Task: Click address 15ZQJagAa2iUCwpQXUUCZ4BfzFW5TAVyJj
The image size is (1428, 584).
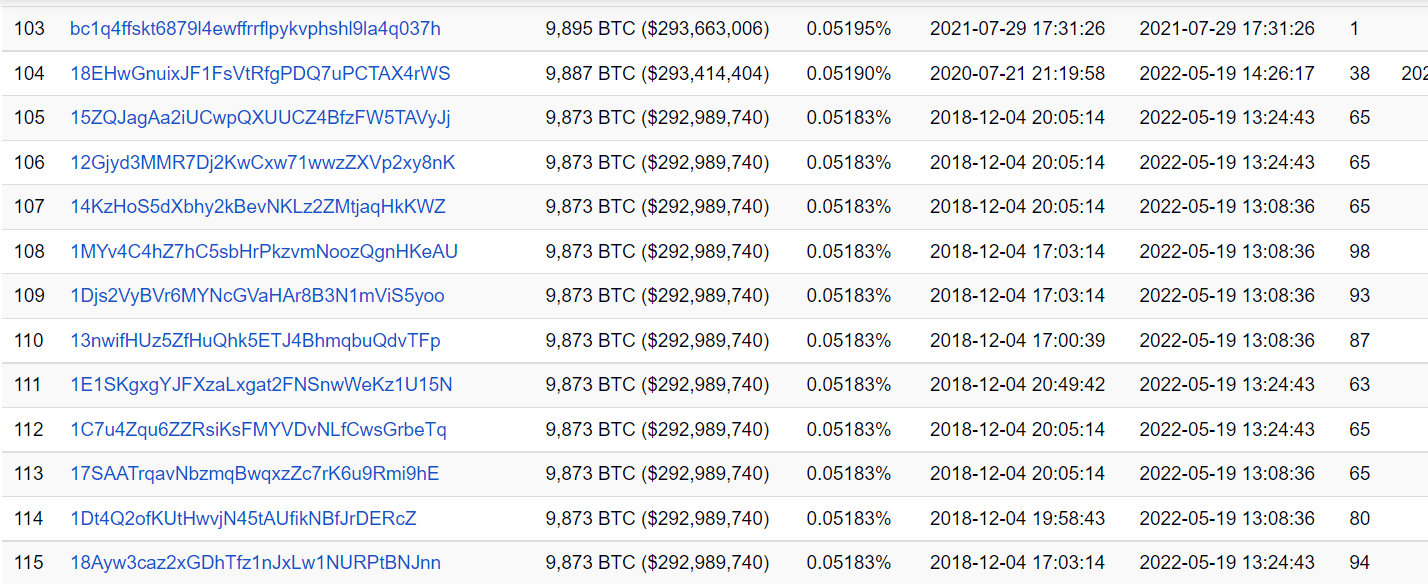Action: (260, 118)
